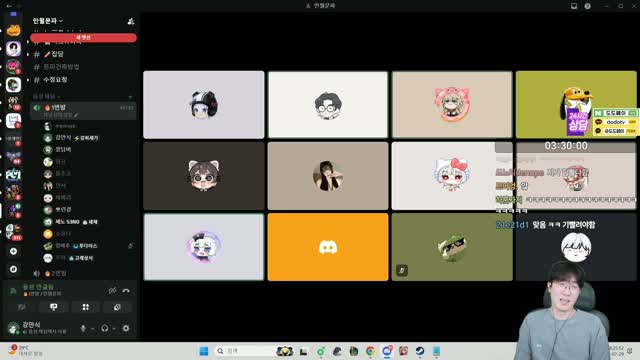Open the noise suppression icon beside disconnect

pyautogui.click(x=112, y=291)
